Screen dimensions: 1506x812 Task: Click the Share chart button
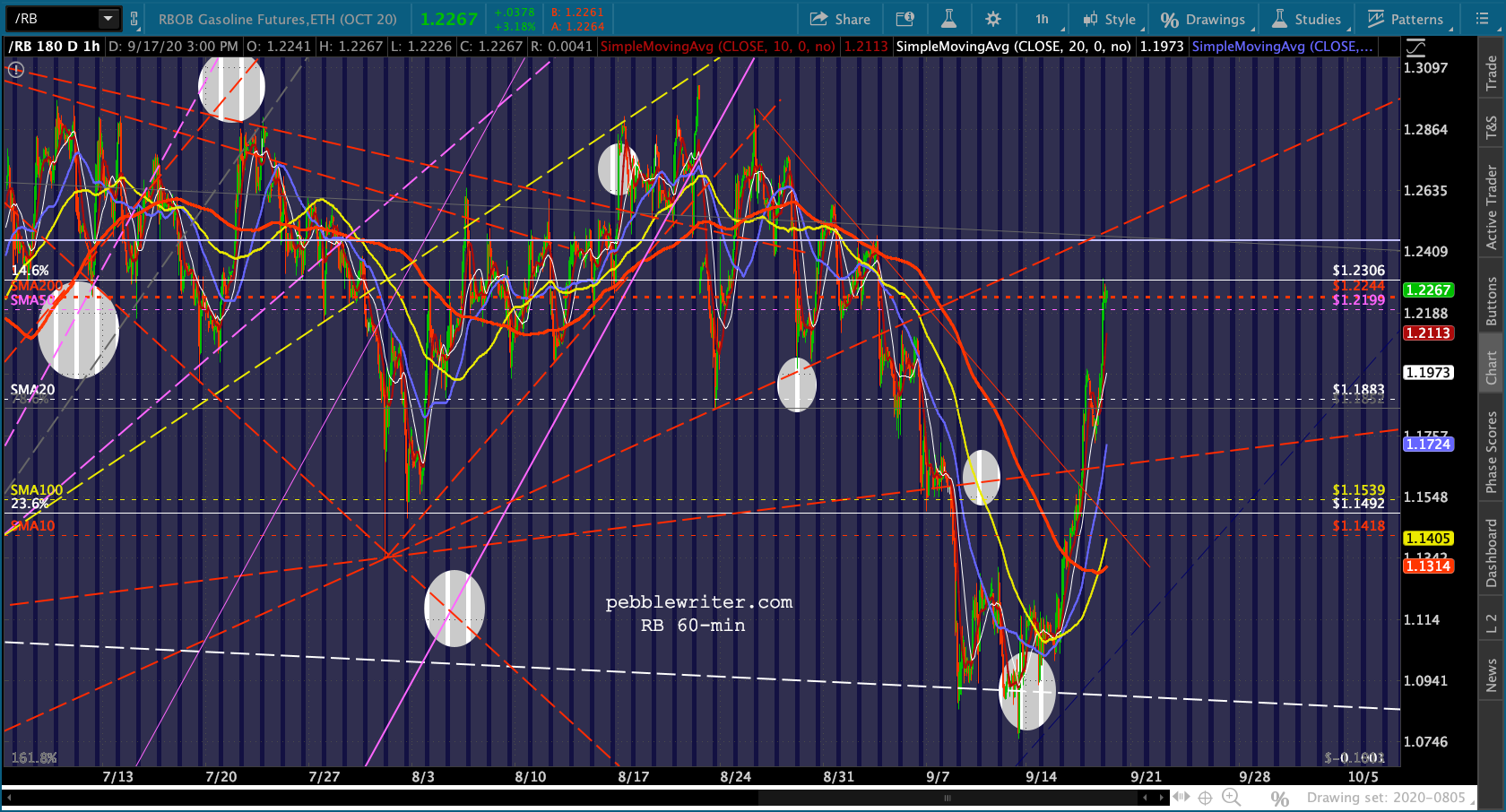tap(840, 19)
